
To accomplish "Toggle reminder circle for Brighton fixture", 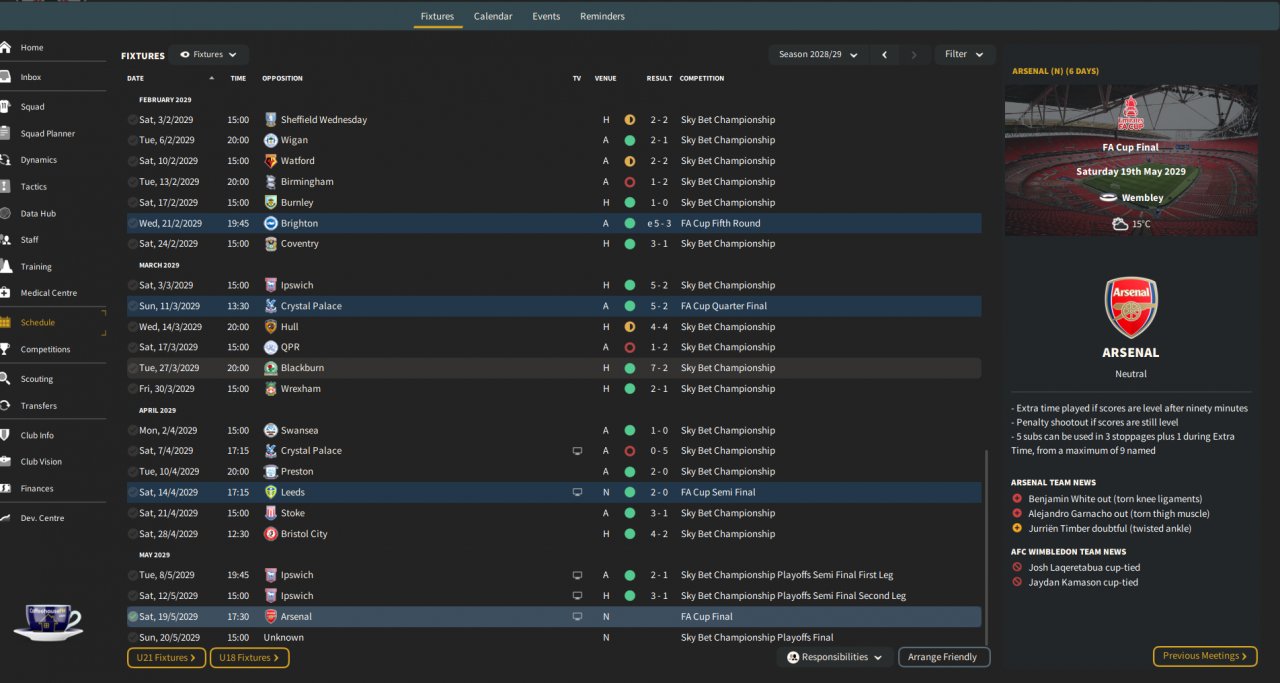I will [x=133, y=223].
